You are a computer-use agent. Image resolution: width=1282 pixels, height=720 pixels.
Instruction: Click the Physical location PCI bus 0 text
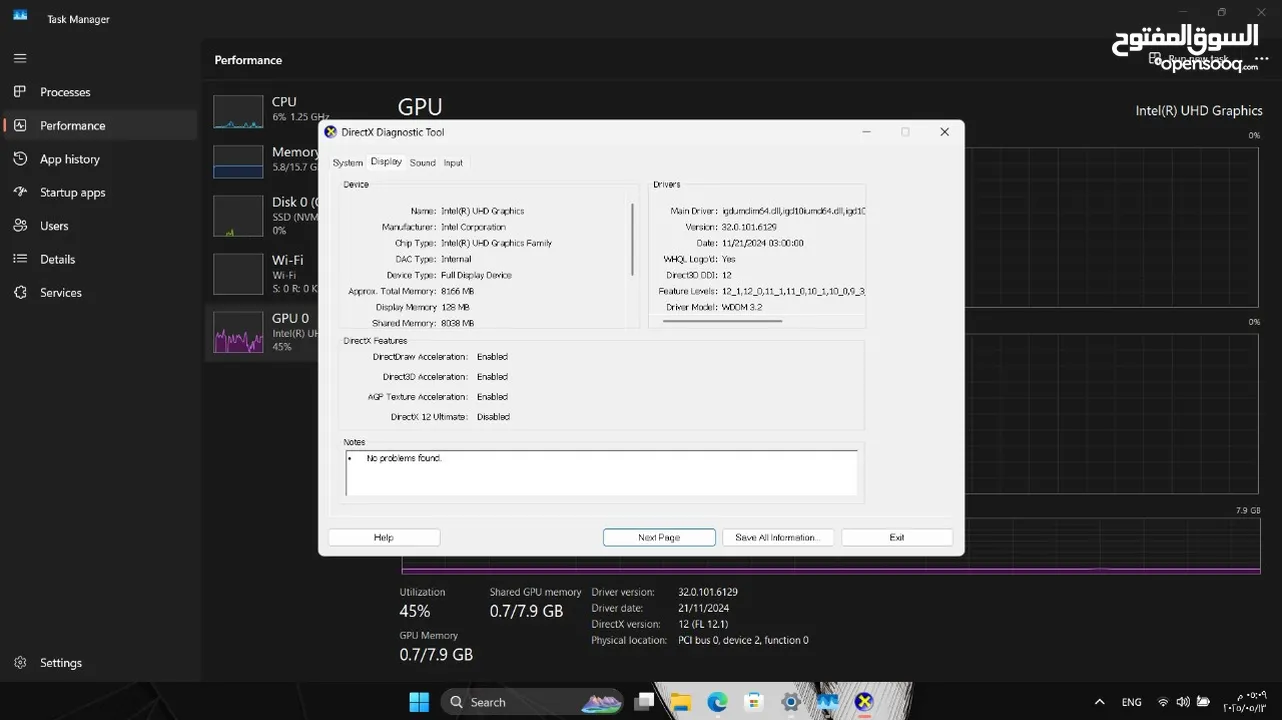[x=743, y=640]
